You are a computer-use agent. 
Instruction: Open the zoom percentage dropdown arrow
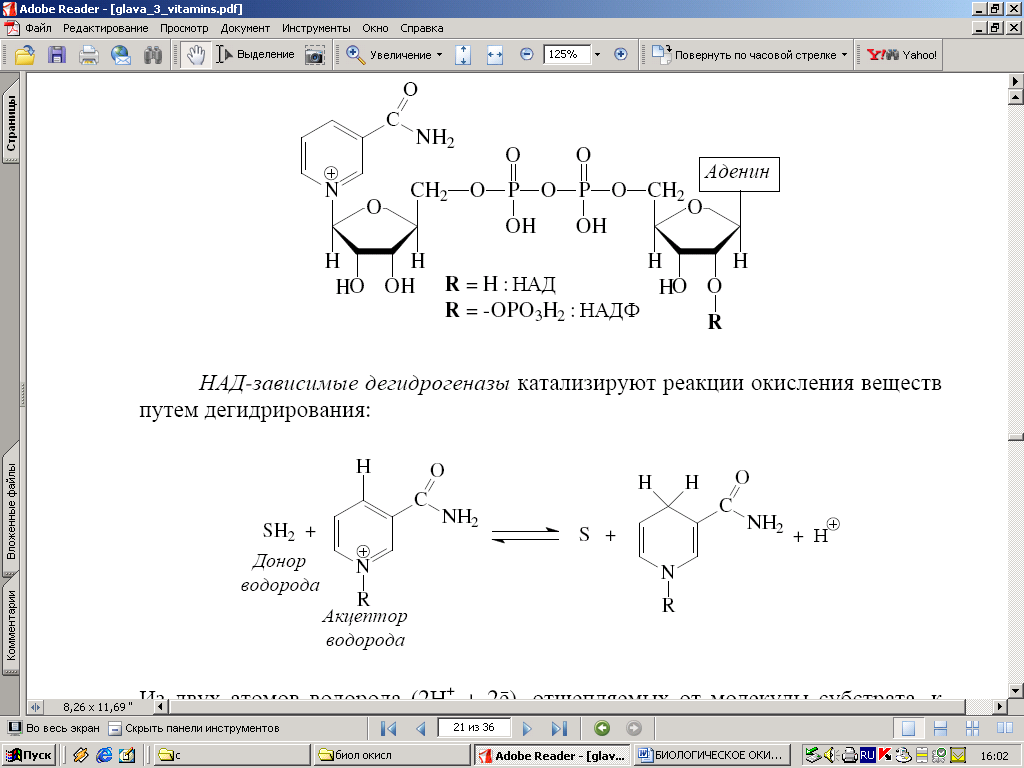[598, 55]
